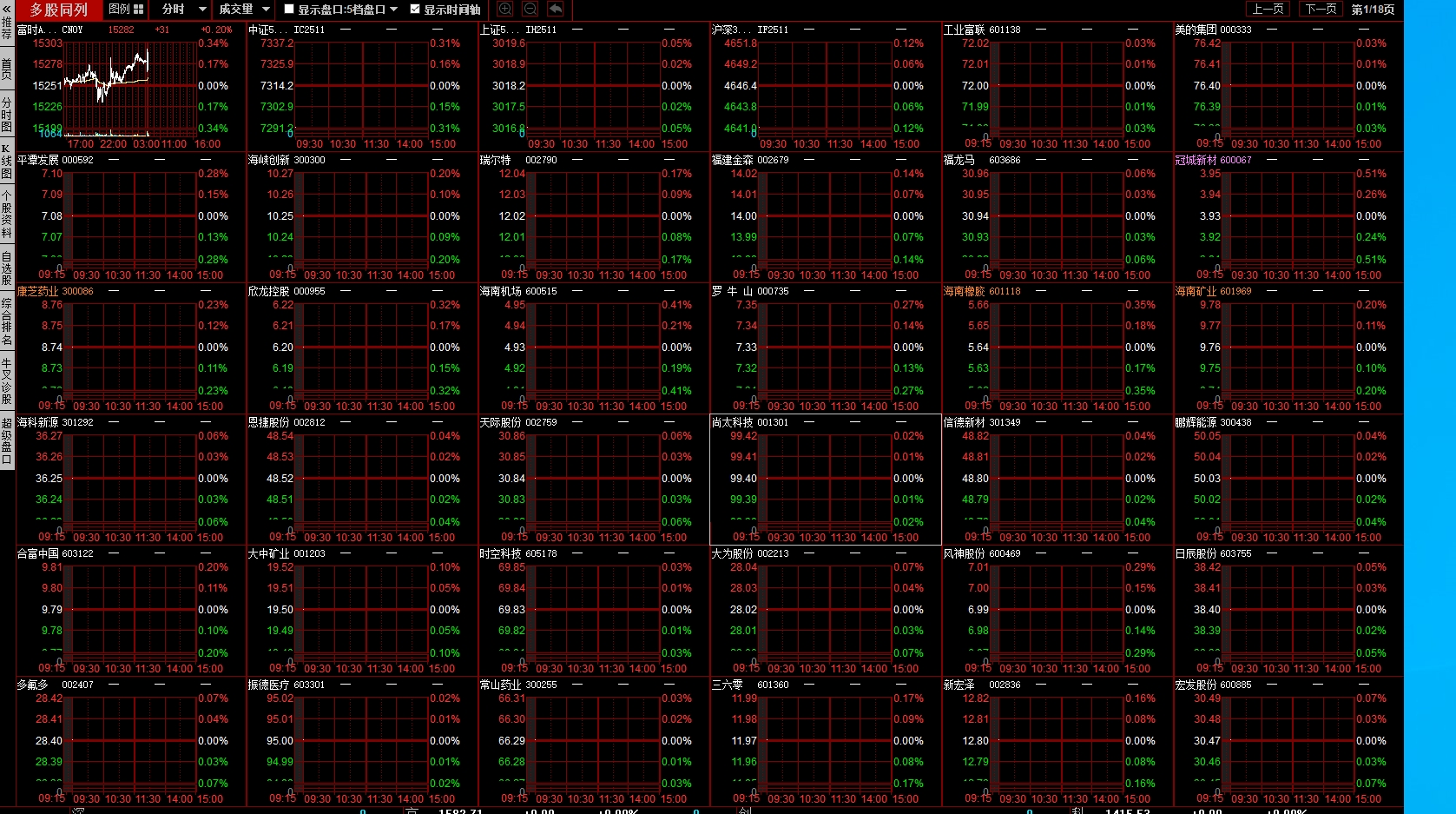Select the 时空科技 605178 chart panel
Image resolution: width=1456 pixels, height=814 pixels.
click(594, 611)
